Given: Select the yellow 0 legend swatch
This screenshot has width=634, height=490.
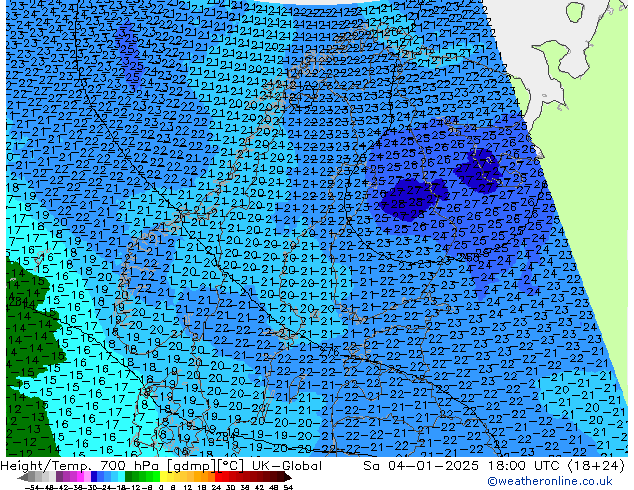Looking at the screenshot, I should pyautogui.click(x=163, y=476).
